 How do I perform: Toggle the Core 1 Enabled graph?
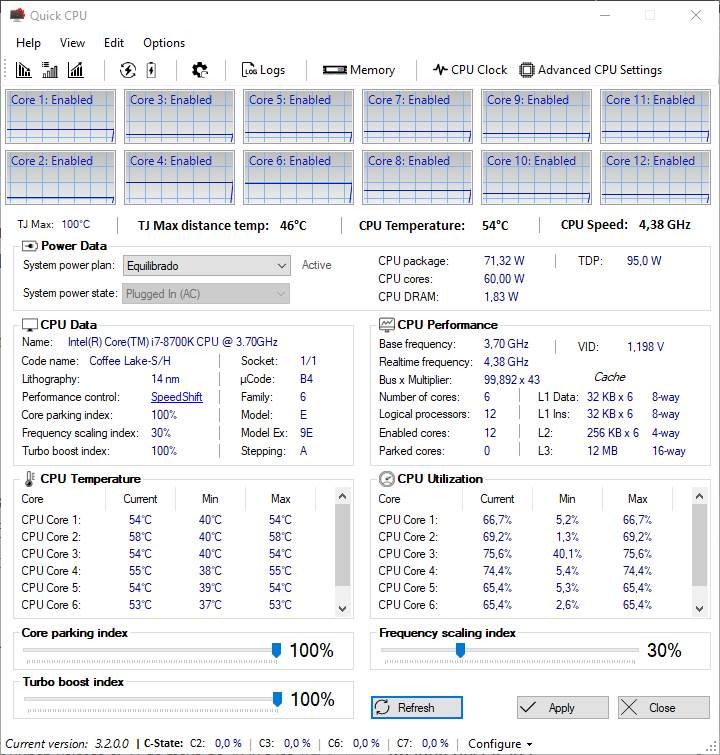(x=60, y=117)
